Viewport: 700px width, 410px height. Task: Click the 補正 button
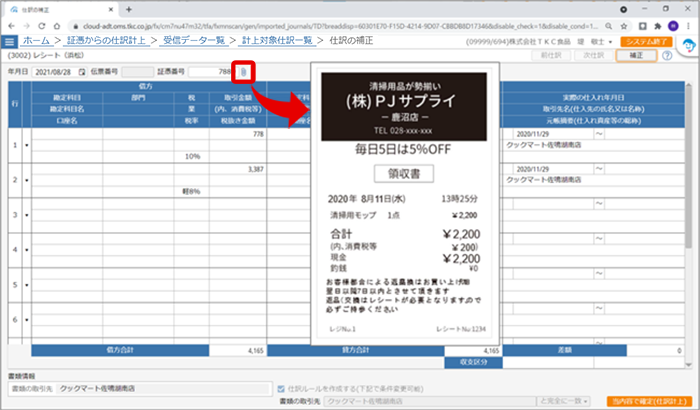636,55
